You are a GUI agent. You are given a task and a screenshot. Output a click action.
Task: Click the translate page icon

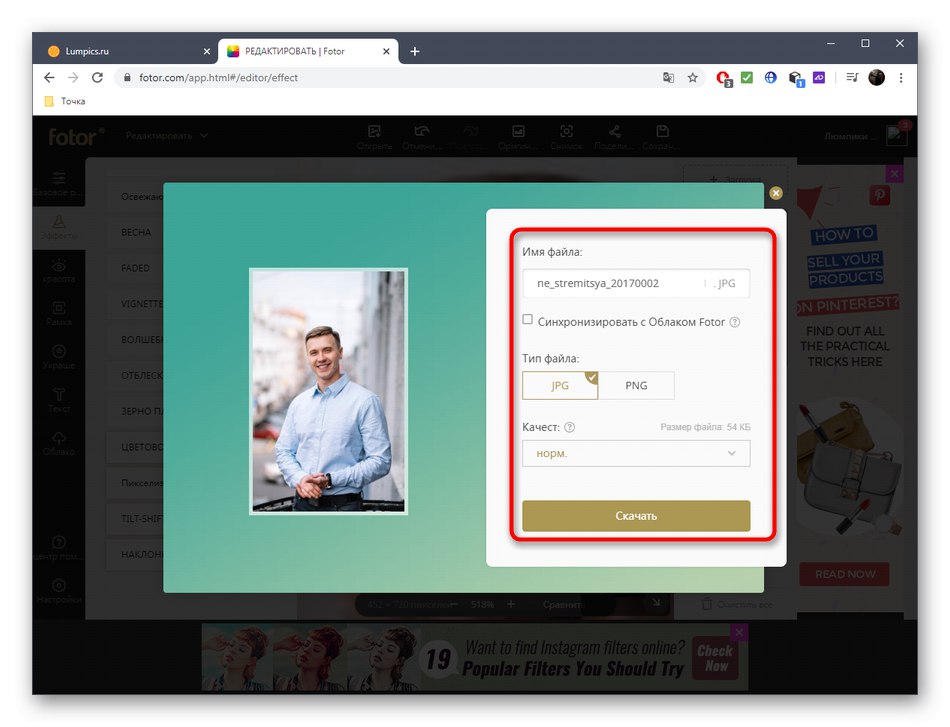[x=668, y=78]
